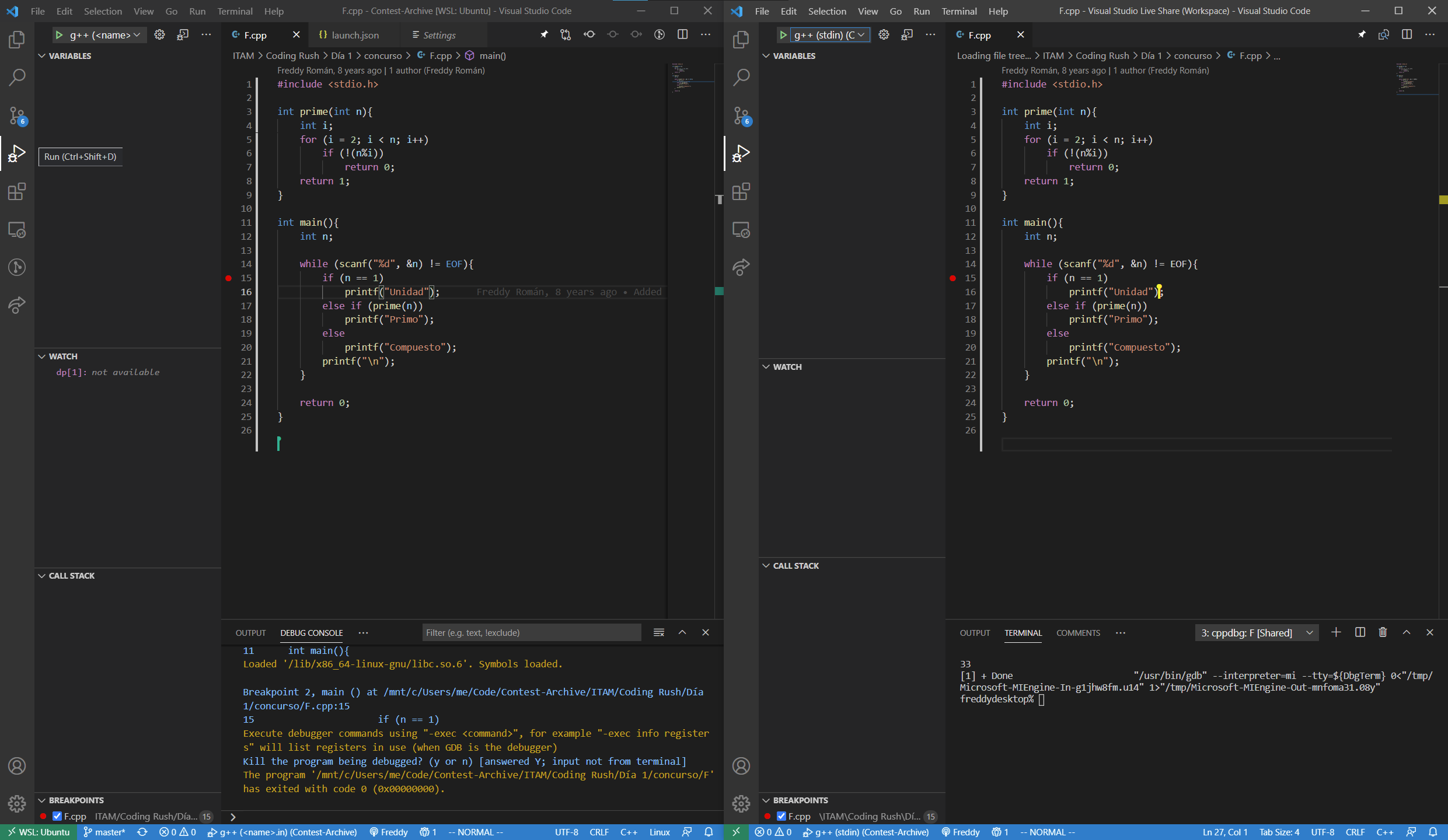This screenshot has width=1448, height=840.
Task: Split terminal in right window
Action: pyautogui.click(x=1360, y=632)
